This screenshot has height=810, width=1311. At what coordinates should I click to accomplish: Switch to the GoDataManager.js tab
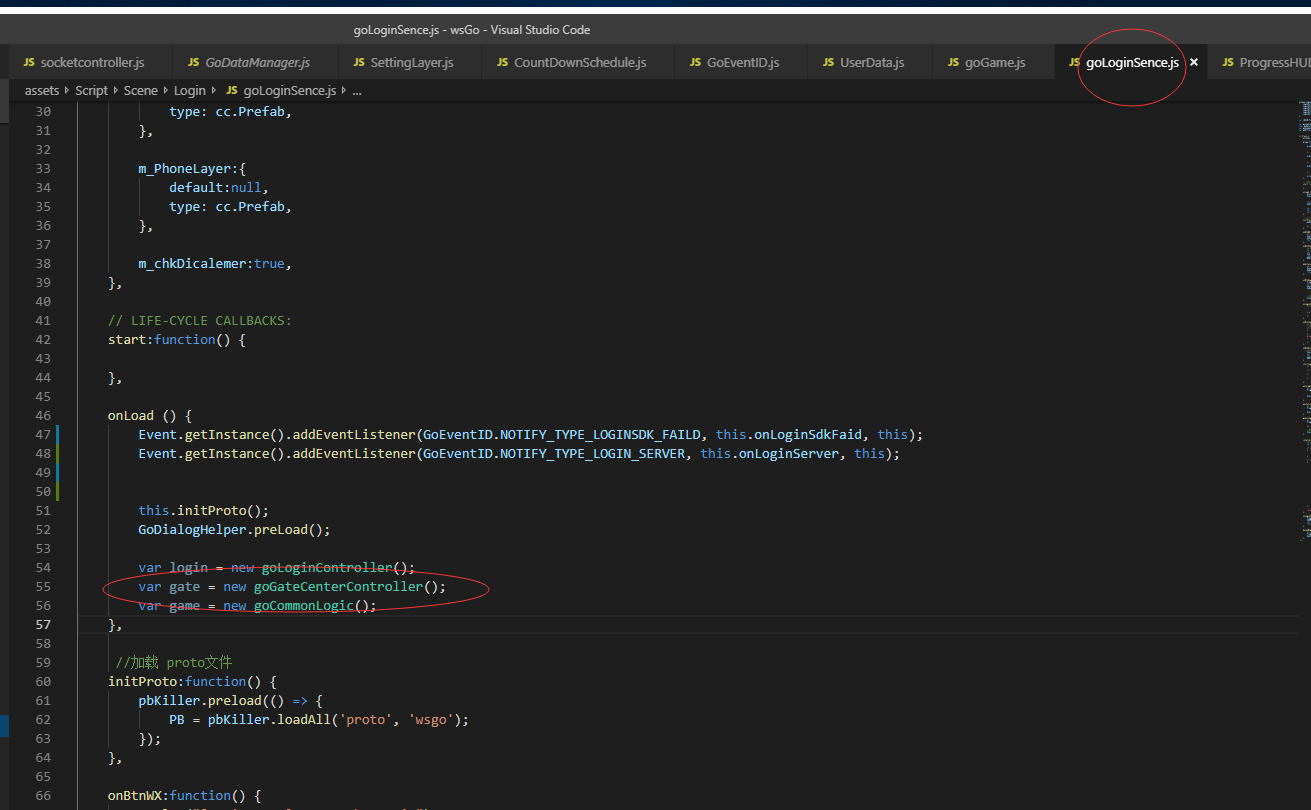point(257,62)
